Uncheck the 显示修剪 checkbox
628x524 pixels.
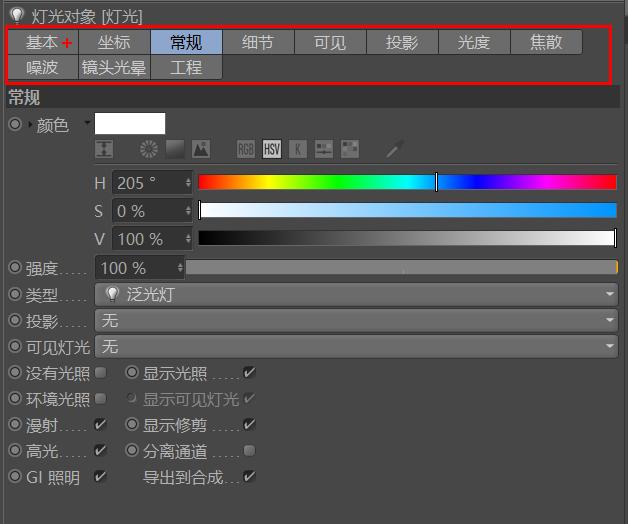pos(249,424)
